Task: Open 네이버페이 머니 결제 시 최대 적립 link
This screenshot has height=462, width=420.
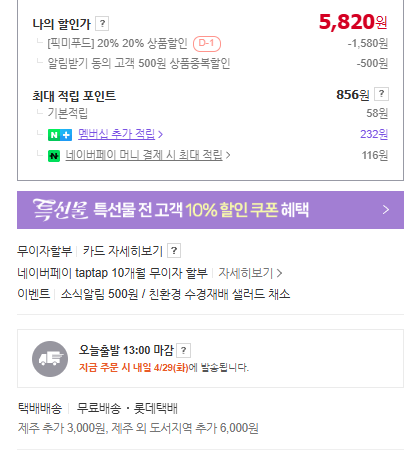Action: [x=144, y=155]
